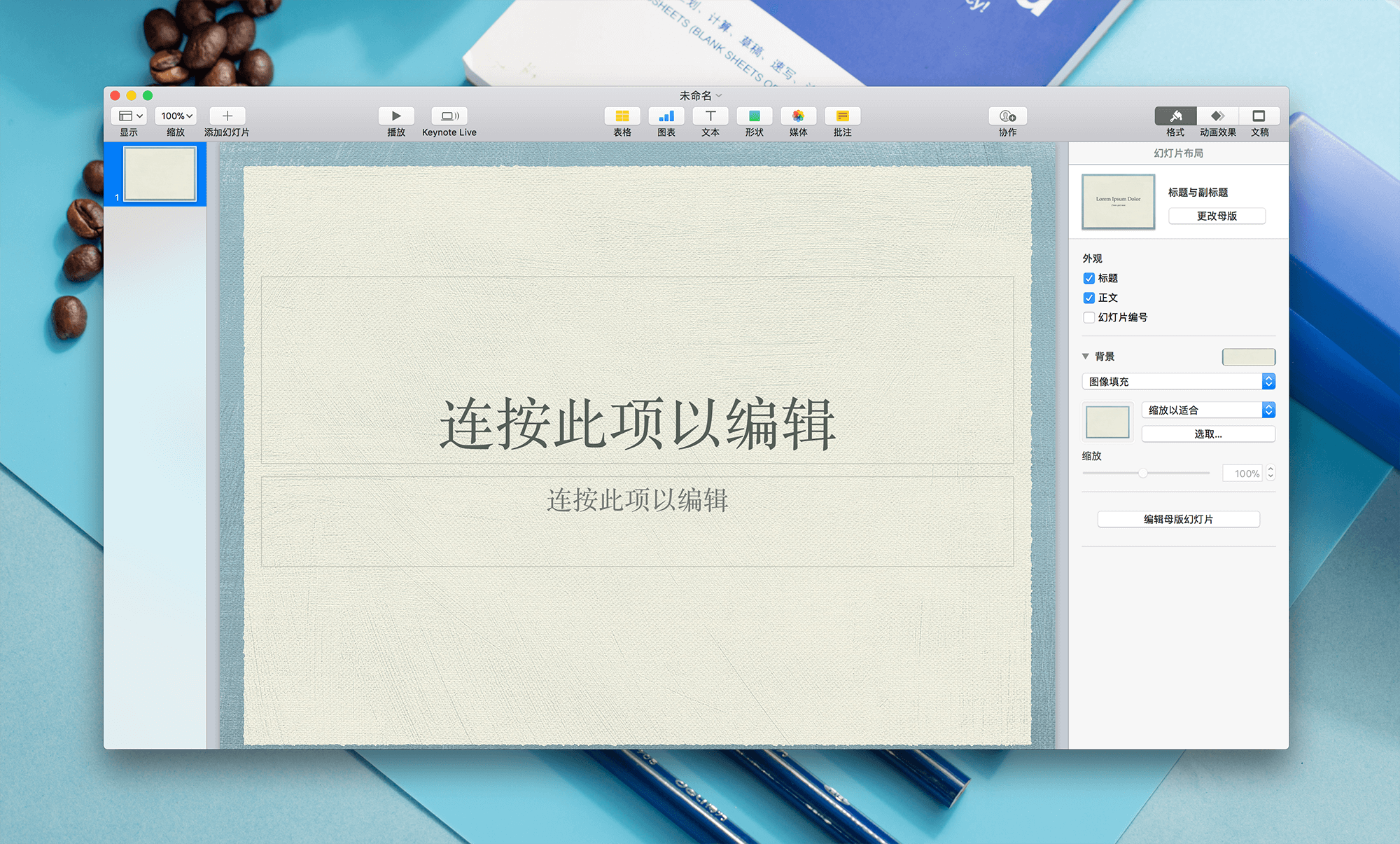This screenshot has height=844, width=1400.
Task: Open the 图像填充 fill type dropdown
Action: [1179, 381]
